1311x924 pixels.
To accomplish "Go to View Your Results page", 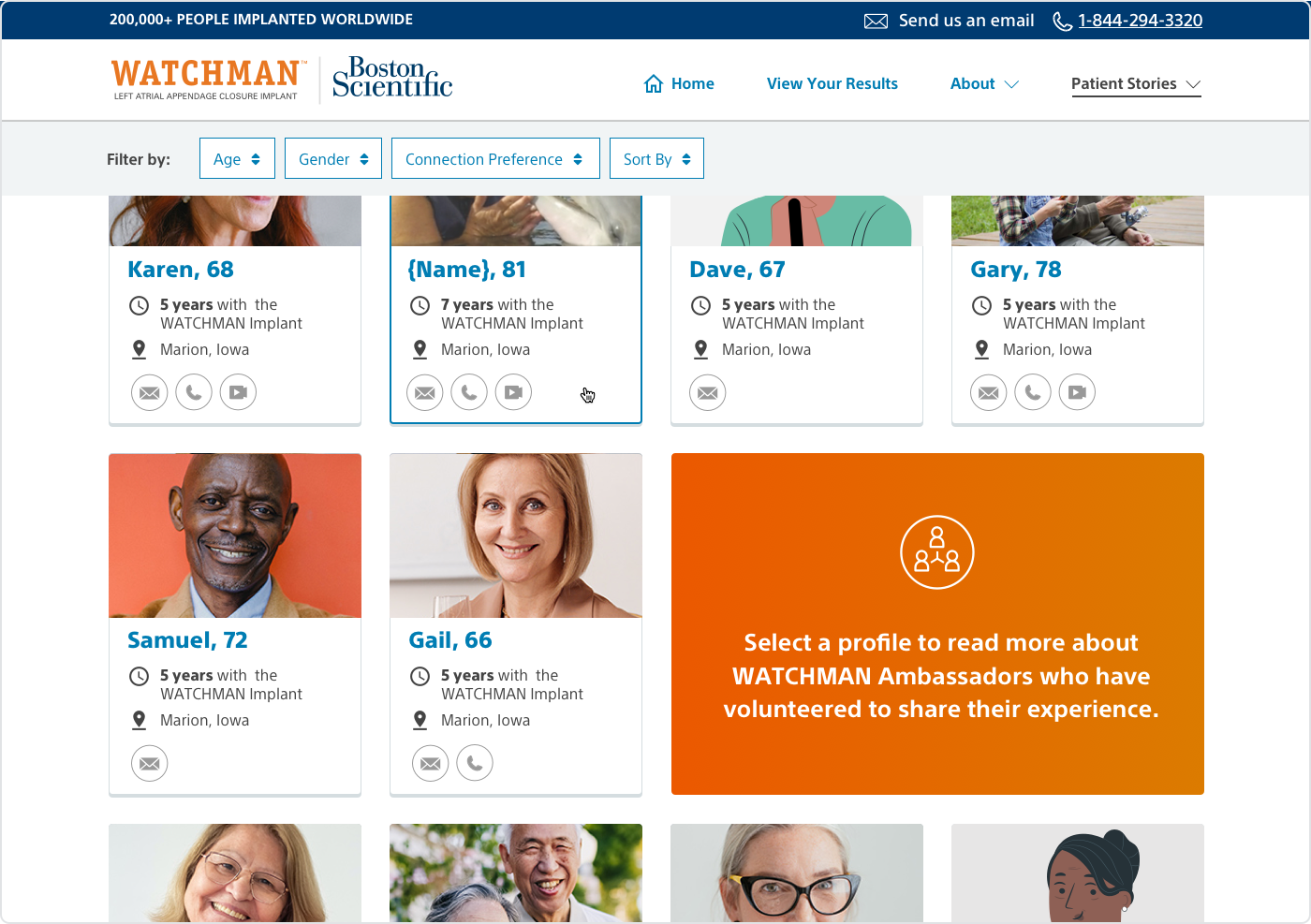I will click(832, 84).
